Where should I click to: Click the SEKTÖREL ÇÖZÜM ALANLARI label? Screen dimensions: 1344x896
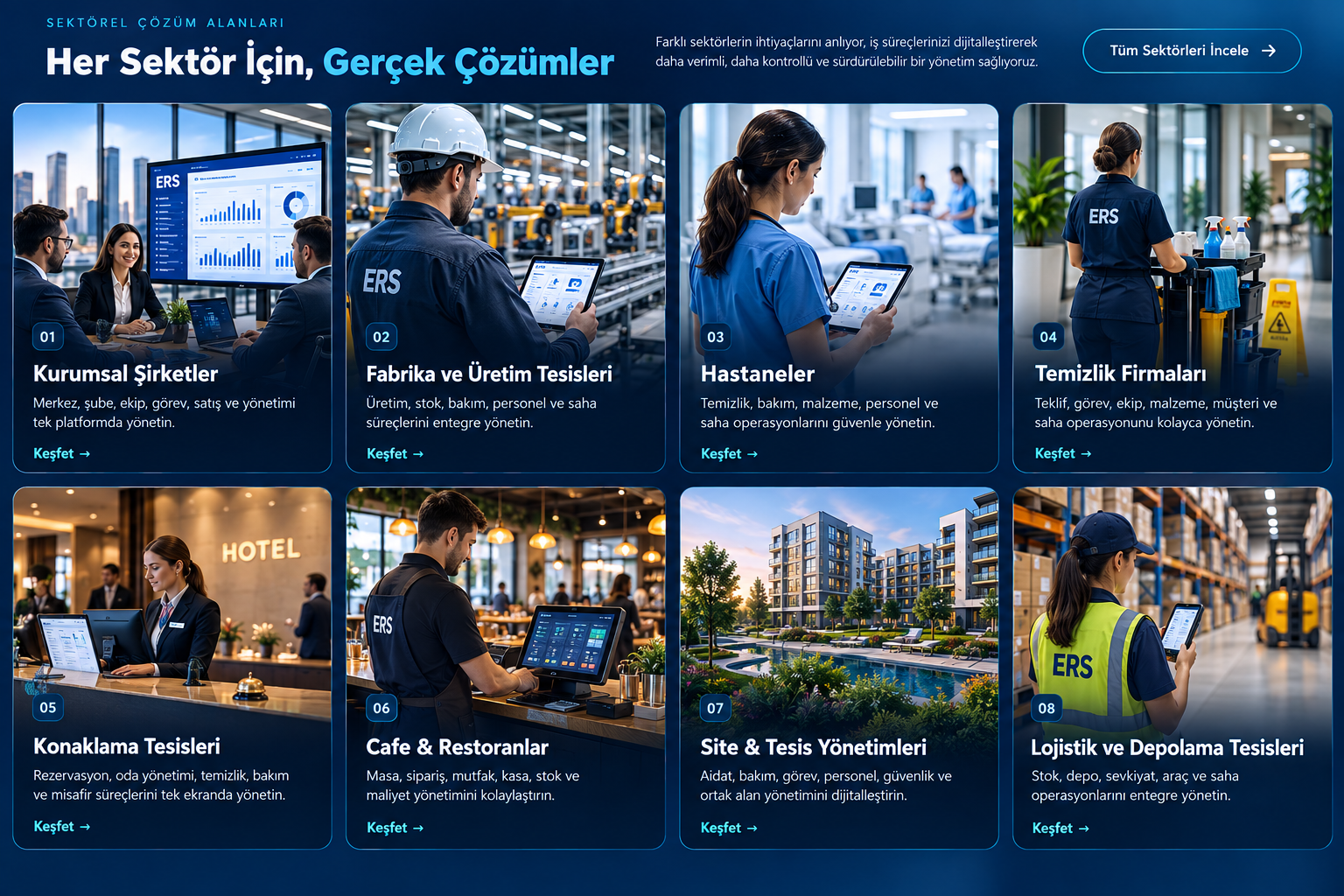(165, 23)
